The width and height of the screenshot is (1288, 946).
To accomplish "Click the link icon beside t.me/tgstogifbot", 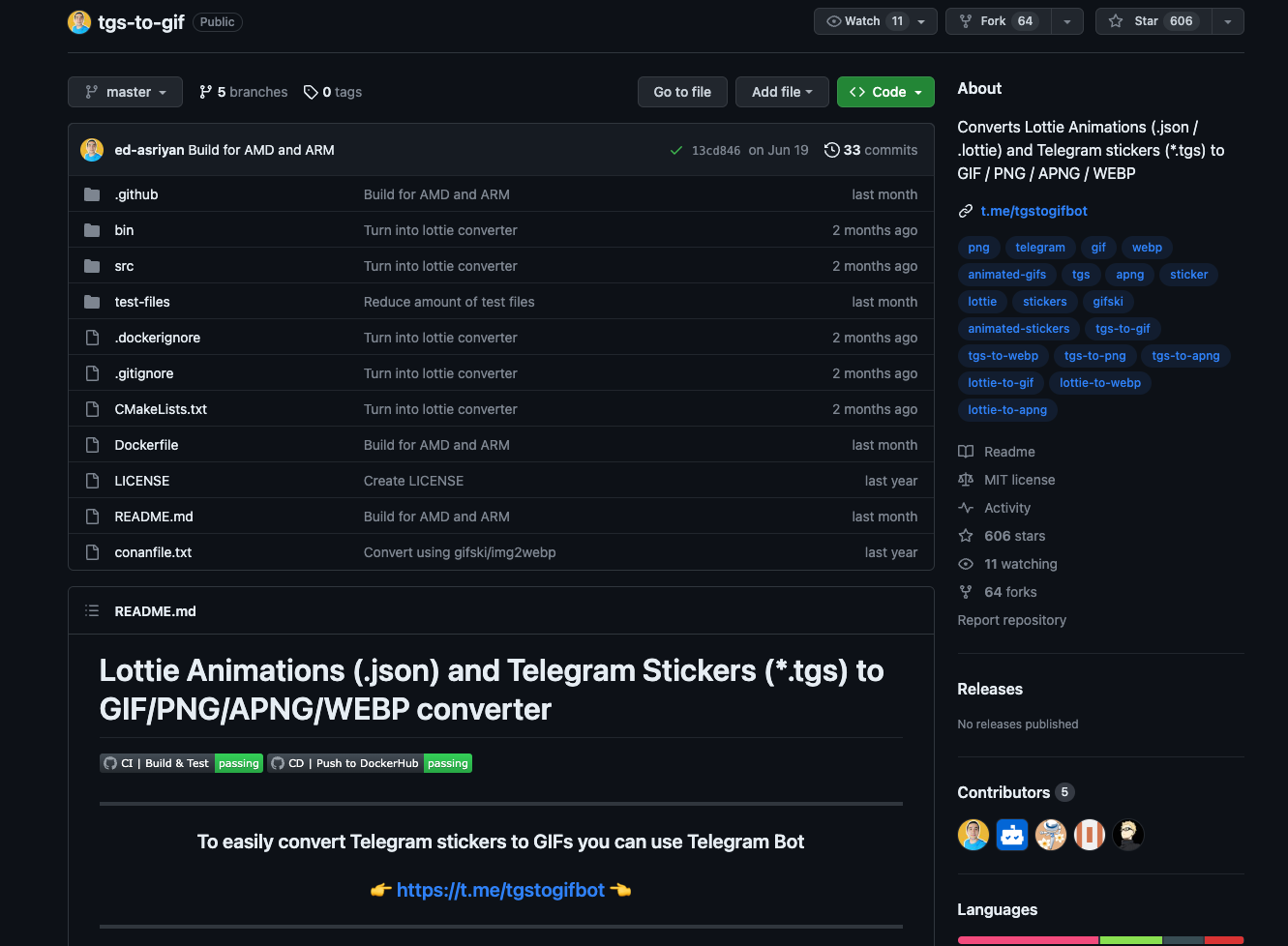I will click(x=965, y=211).
